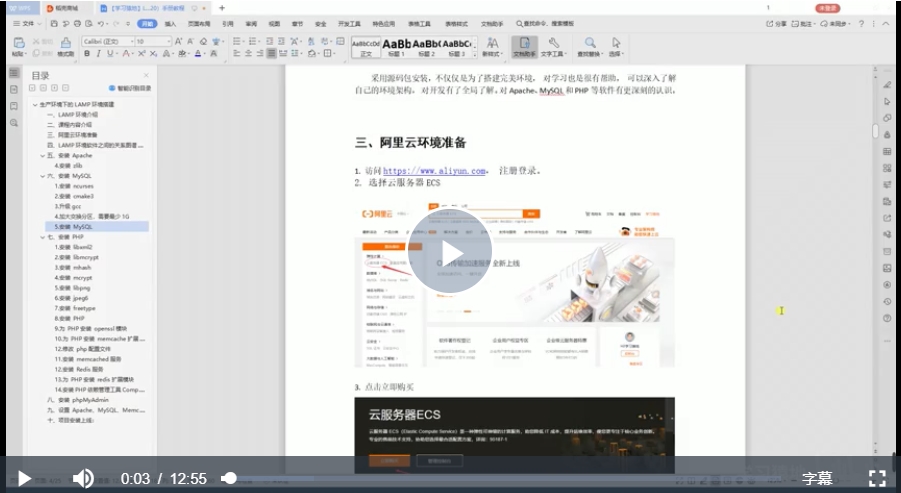Open the 文件 menu dropdown

pos(28,24)
